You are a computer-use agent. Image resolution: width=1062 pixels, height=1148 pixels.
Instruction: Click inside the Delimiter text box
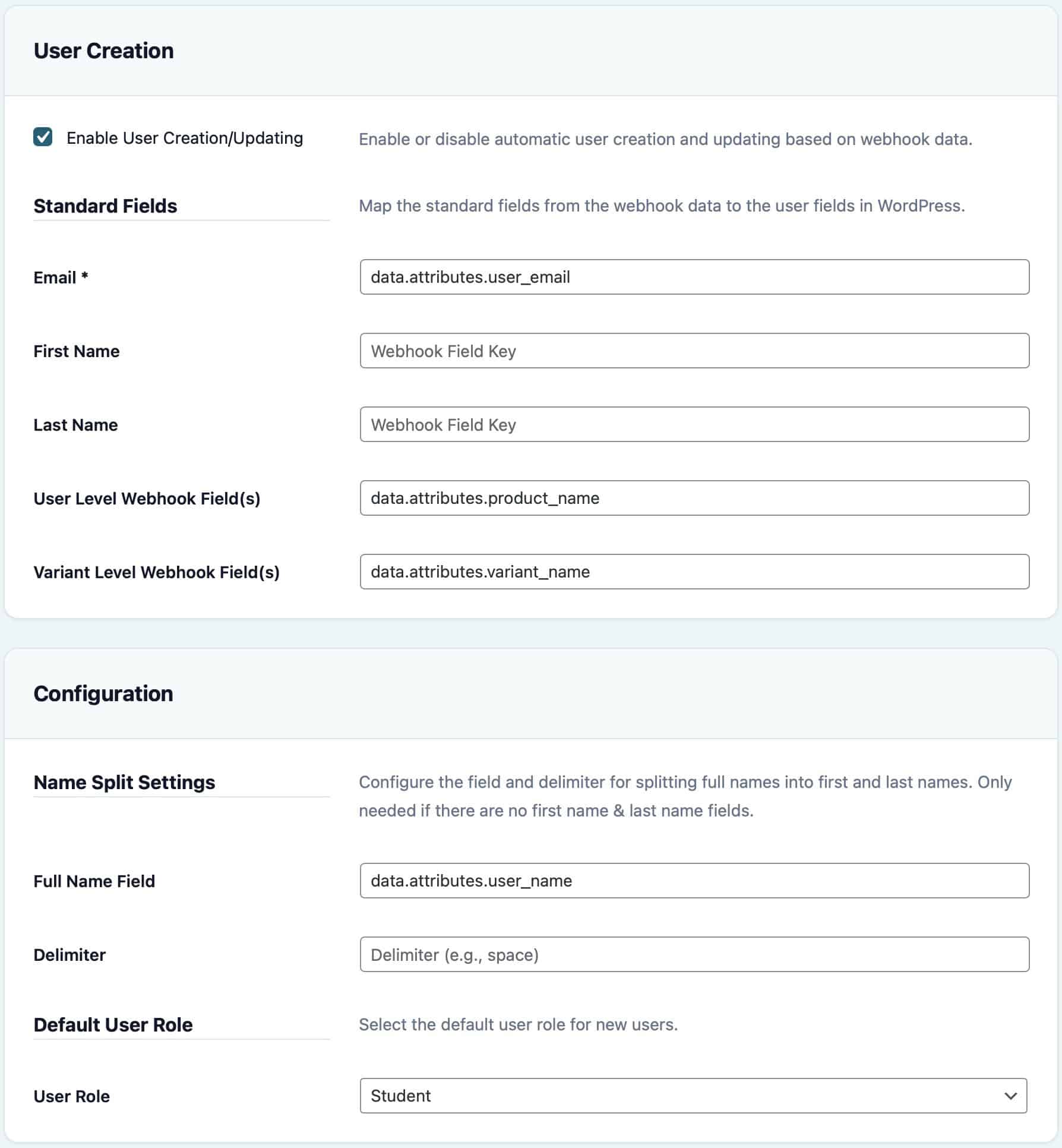tap(694, 954)
